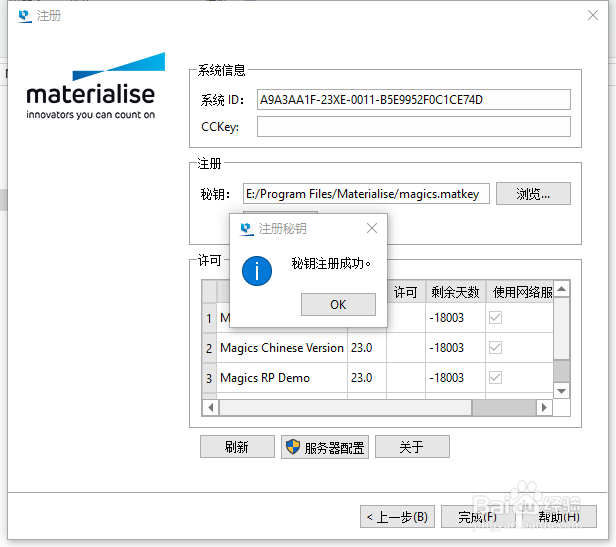
Task: Click row header number 3
Action: (x=209, y=378)
